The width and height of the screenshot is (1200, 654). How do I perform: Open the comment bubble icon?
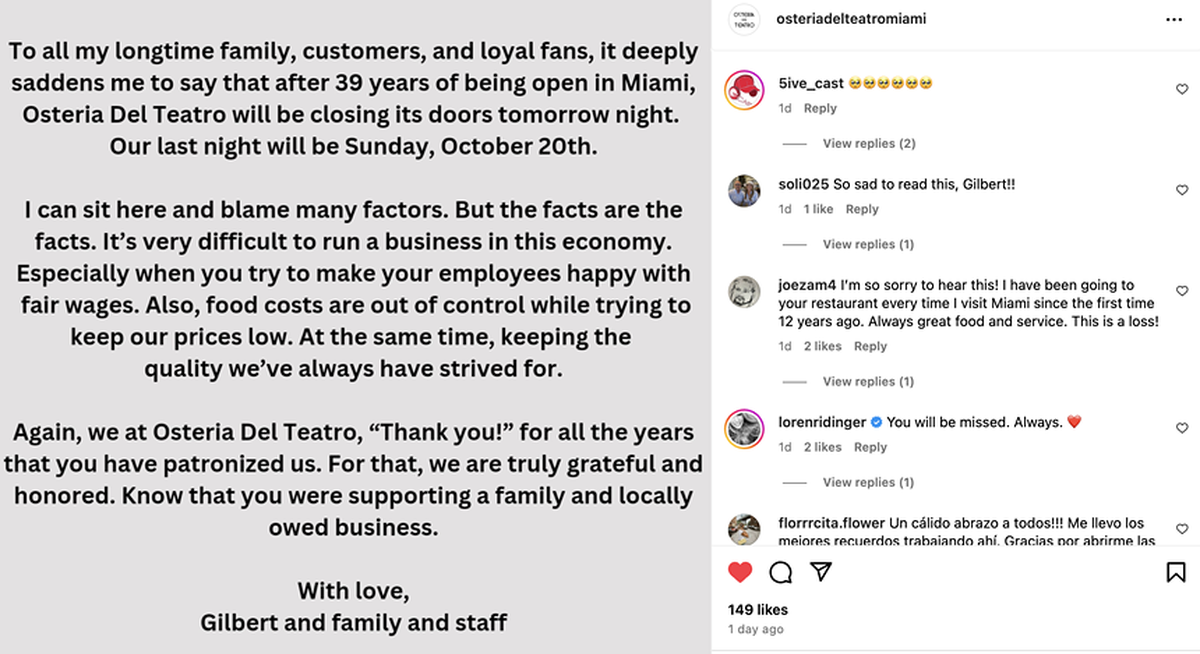(x=781, y=572)
